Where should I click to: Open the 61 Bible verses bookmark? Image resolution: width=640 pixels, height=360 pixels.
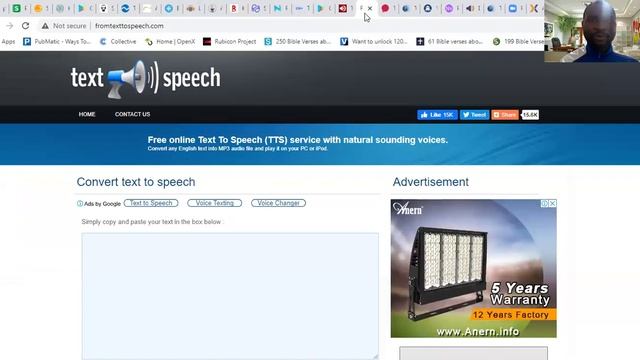coord(449,41)
